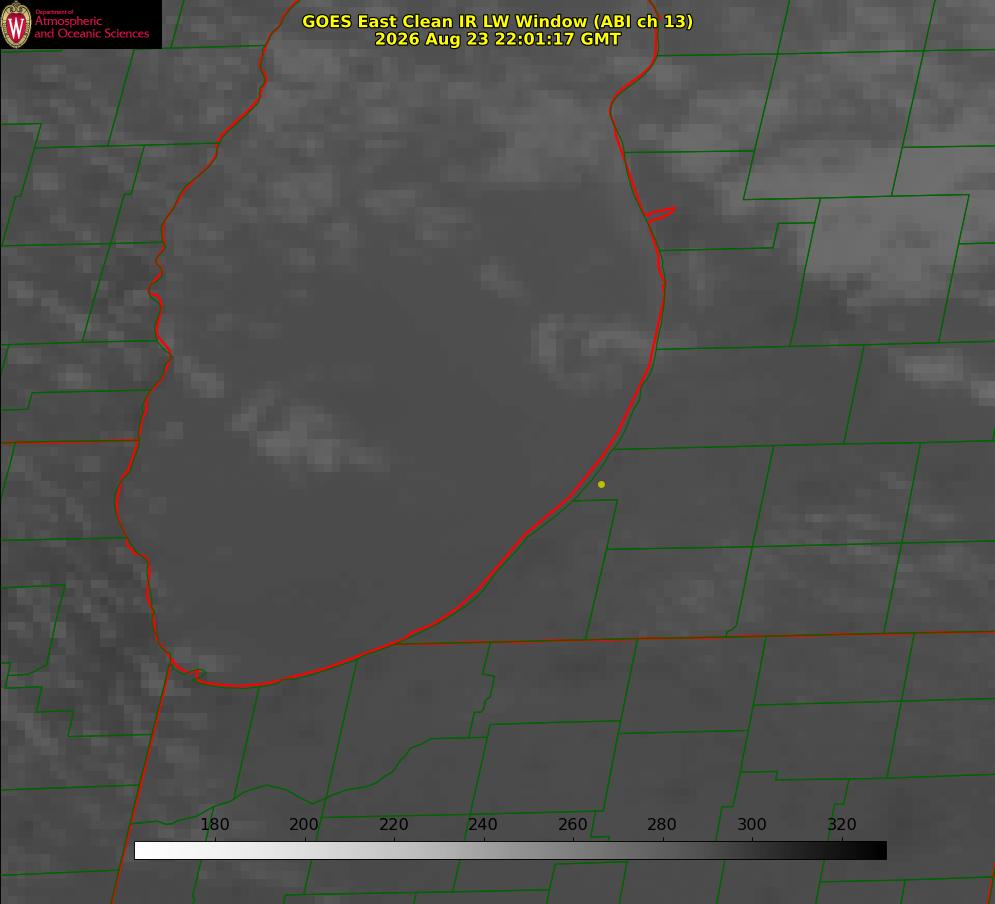The image size is (995, 904).
Task: Click the 240 label on the colorbar
Action: (483, 824)
